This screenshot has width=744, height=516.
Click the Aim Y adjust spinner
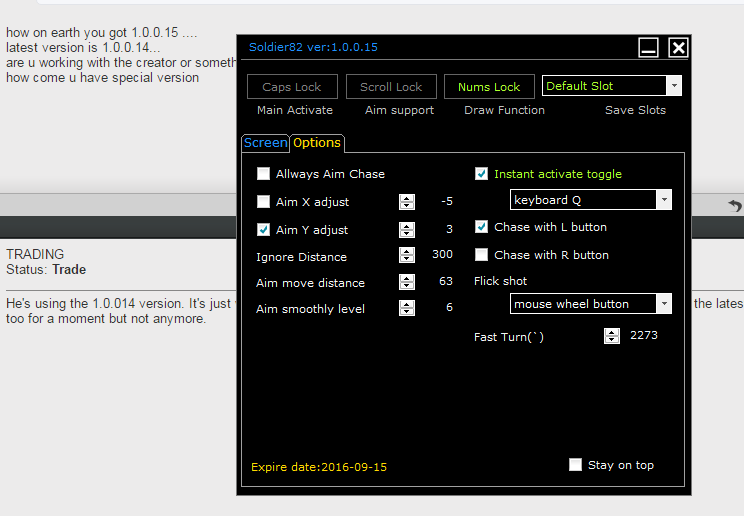[x=407, y=230]
